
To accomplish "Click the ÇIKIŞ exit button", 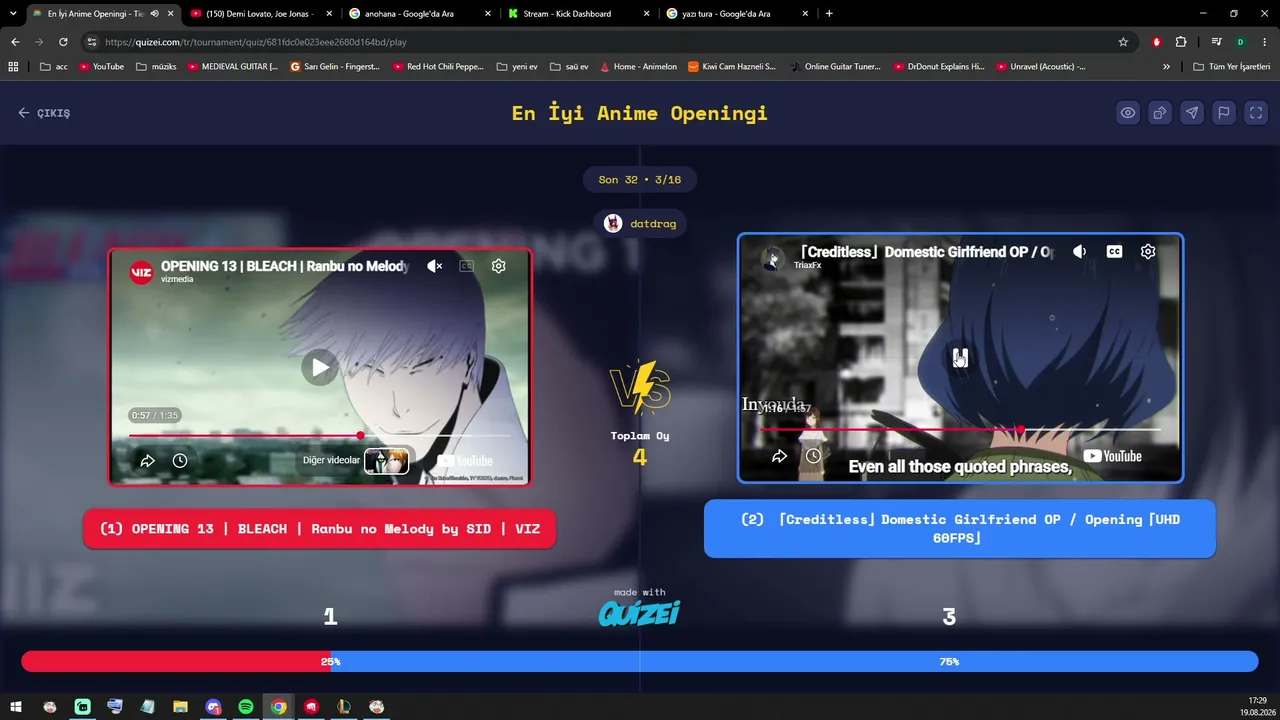I will [44, 113].
